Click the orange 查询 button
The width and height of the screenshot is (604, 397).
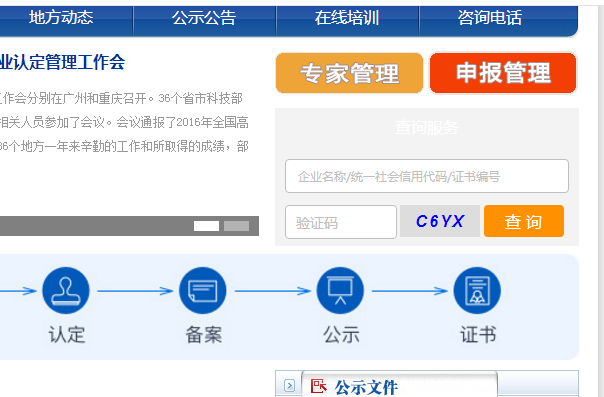524,221
